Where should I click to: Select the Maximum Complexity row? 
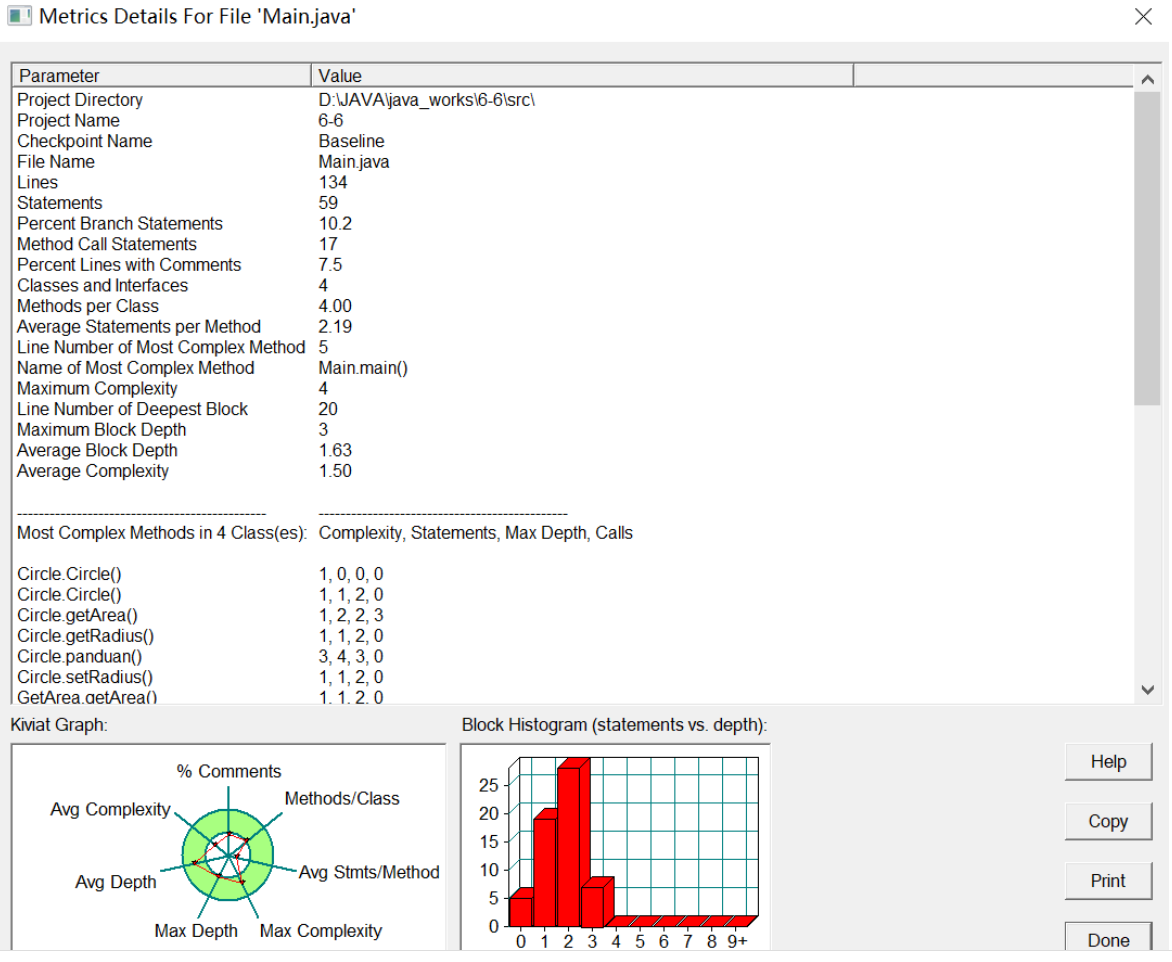573,389
